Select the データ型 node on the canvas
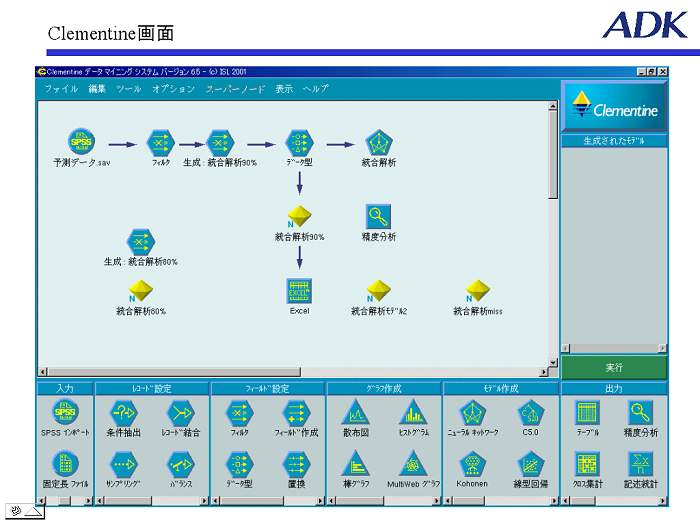 tap(299, 143)
